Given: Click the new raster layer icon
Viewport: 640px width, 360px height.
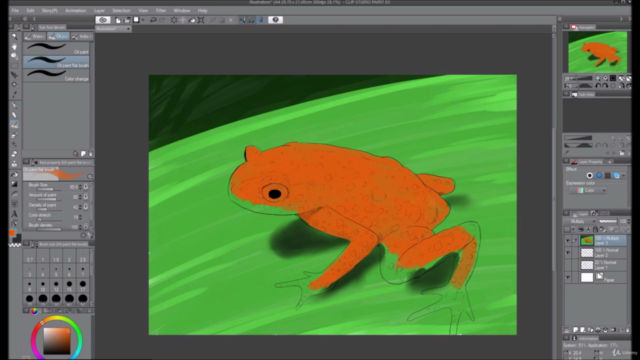Looking at the screenshot, I should 576,330.
